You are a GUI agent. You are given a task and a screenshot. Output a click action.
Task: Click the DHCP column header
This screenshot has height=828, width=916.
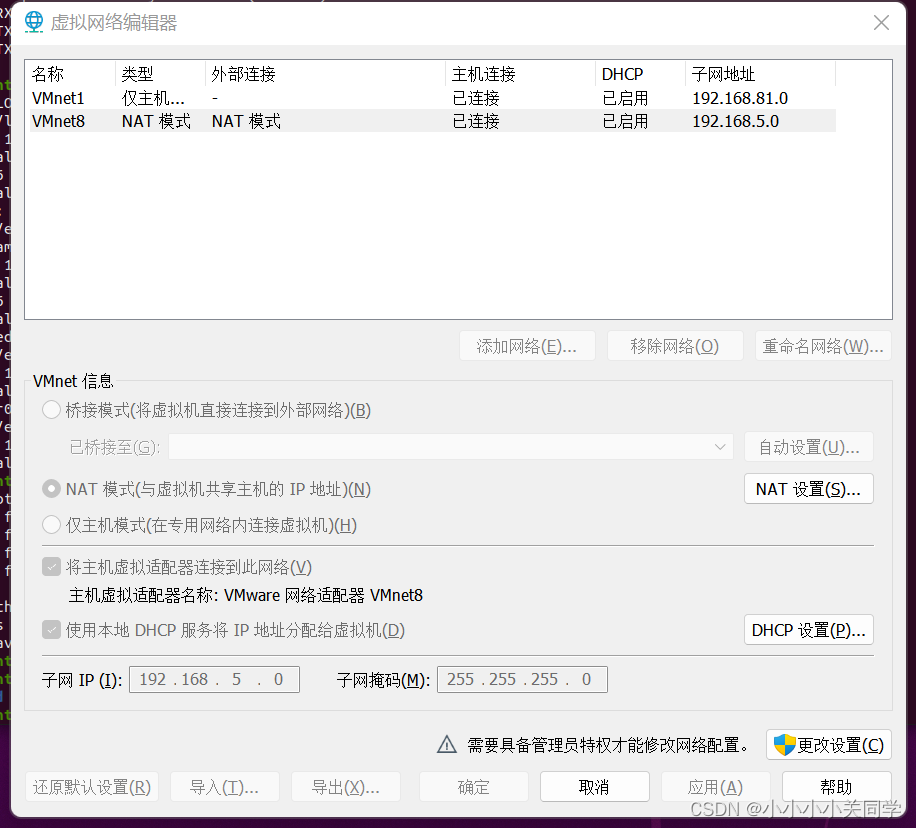pos(640,74)
